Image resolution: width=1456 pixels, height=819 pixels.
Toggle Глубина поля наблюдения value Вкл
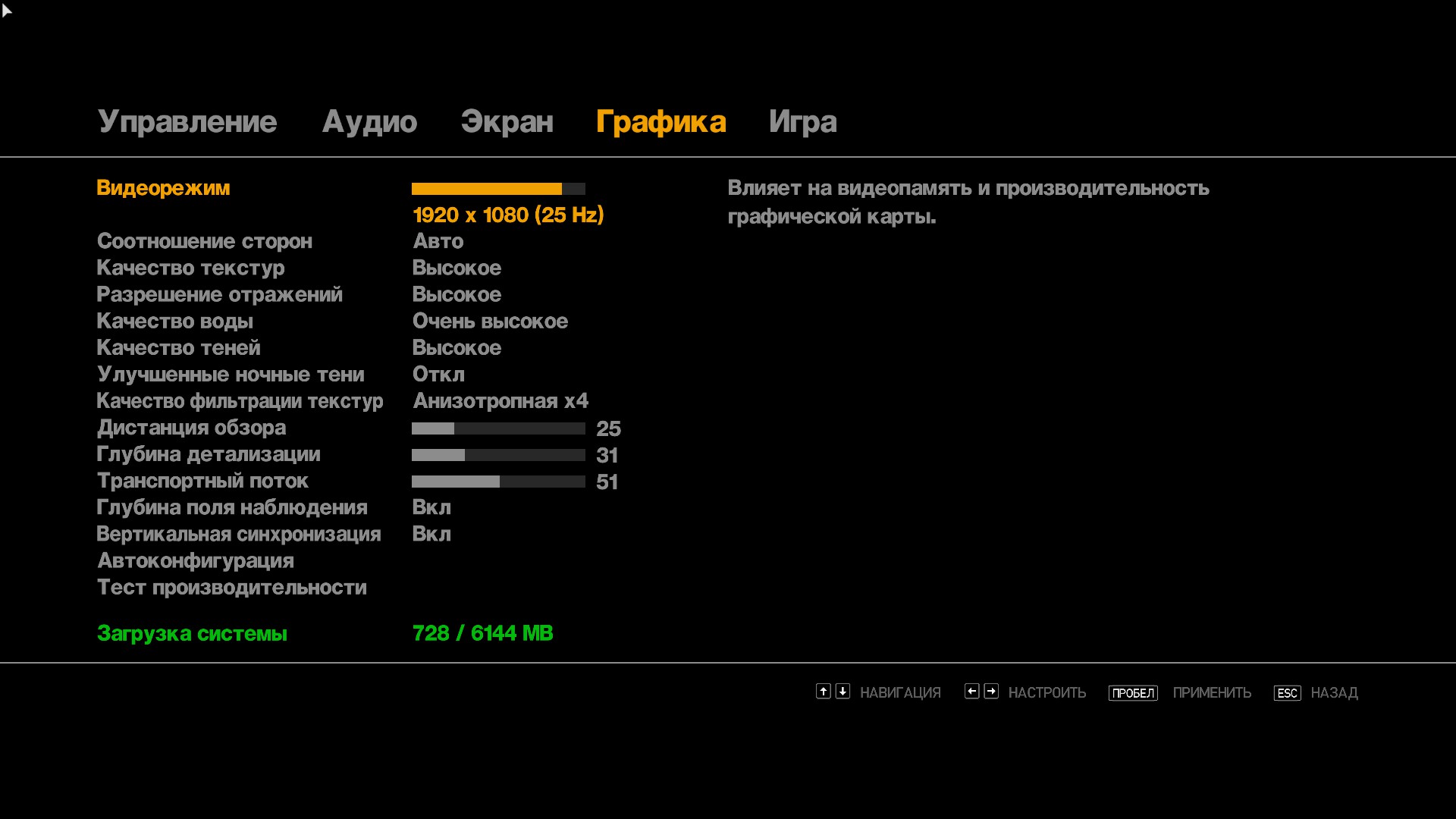431,507
